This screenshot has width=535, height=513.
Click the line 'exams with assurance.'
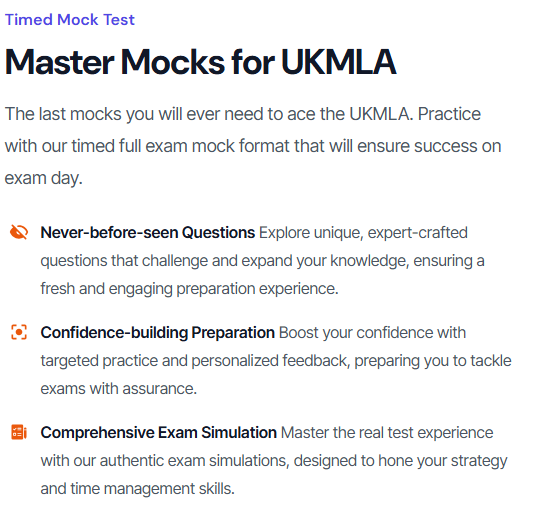point(119,389)
